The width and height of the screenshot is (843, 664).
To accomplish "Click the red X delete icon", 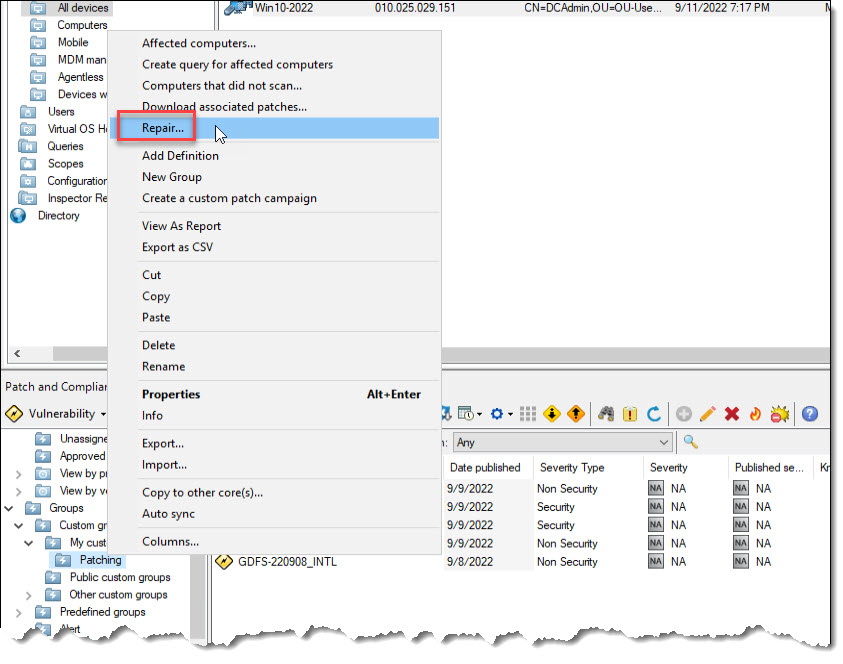I will 731,413.
